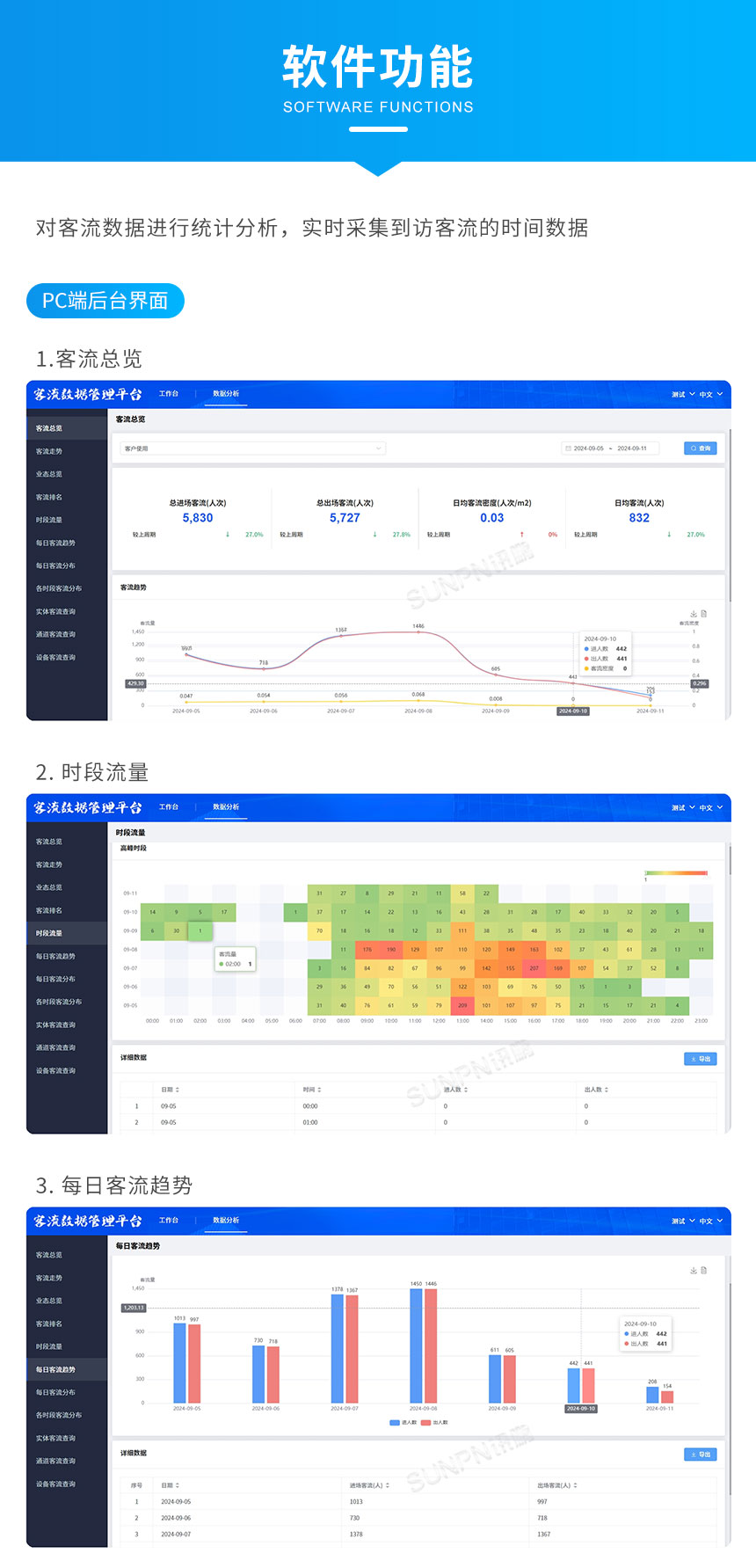Sort by 进人数 column in 时段流量 table

click(x=466, y=1090)
